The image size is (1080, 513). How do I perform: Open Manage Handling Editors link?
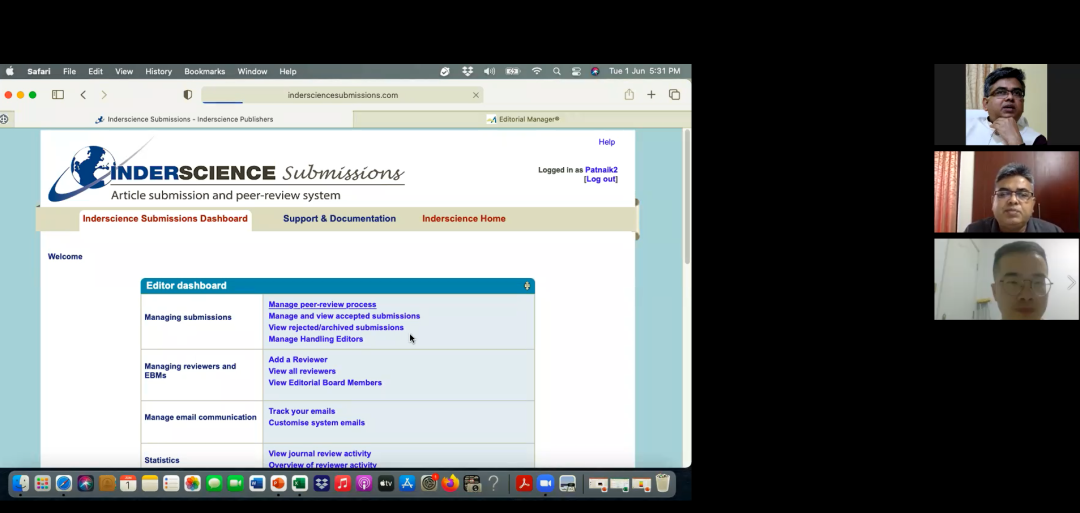point(315,339)
